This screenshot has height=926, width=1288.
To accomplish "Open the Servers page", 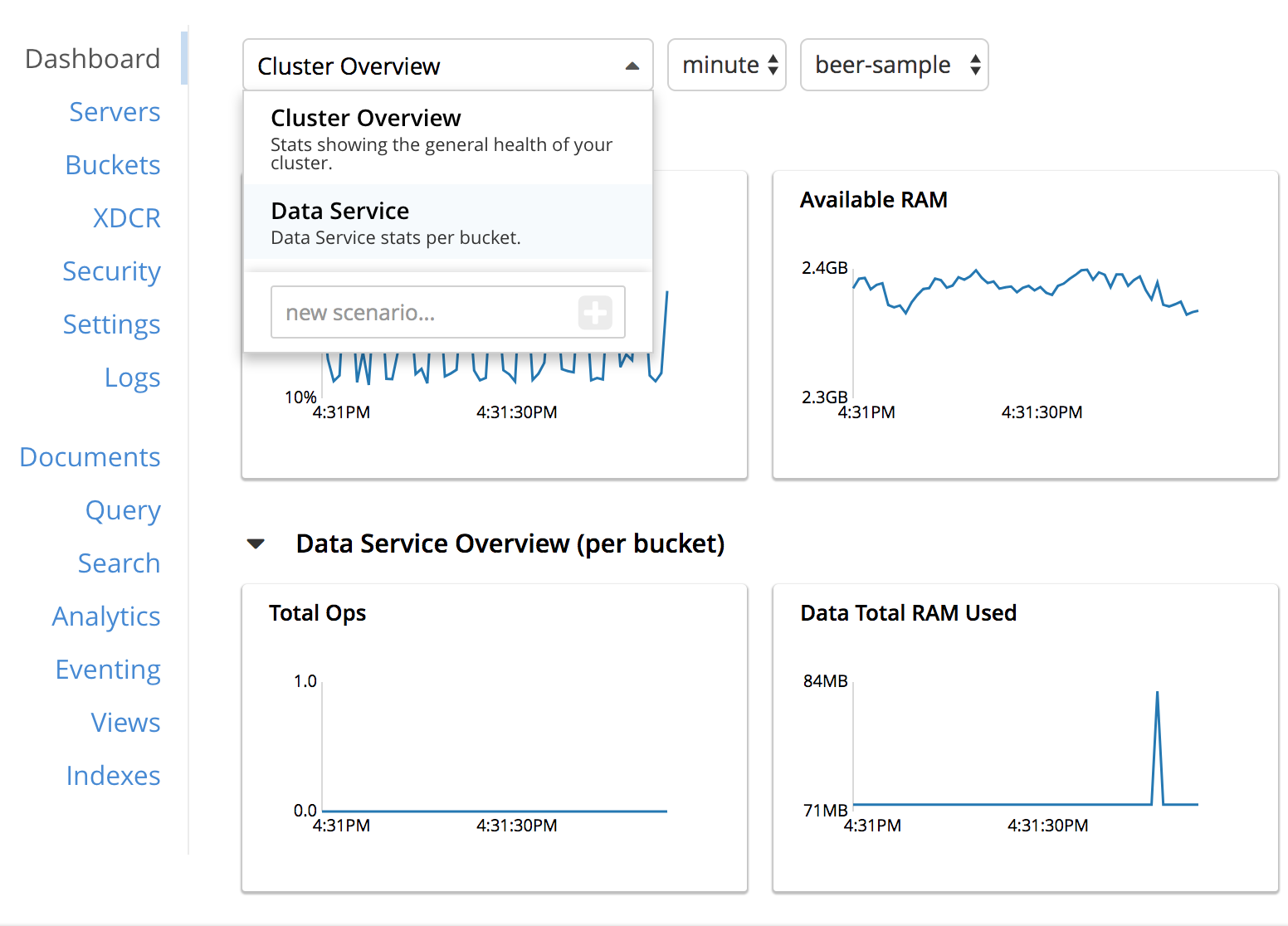I will [115, 112].
